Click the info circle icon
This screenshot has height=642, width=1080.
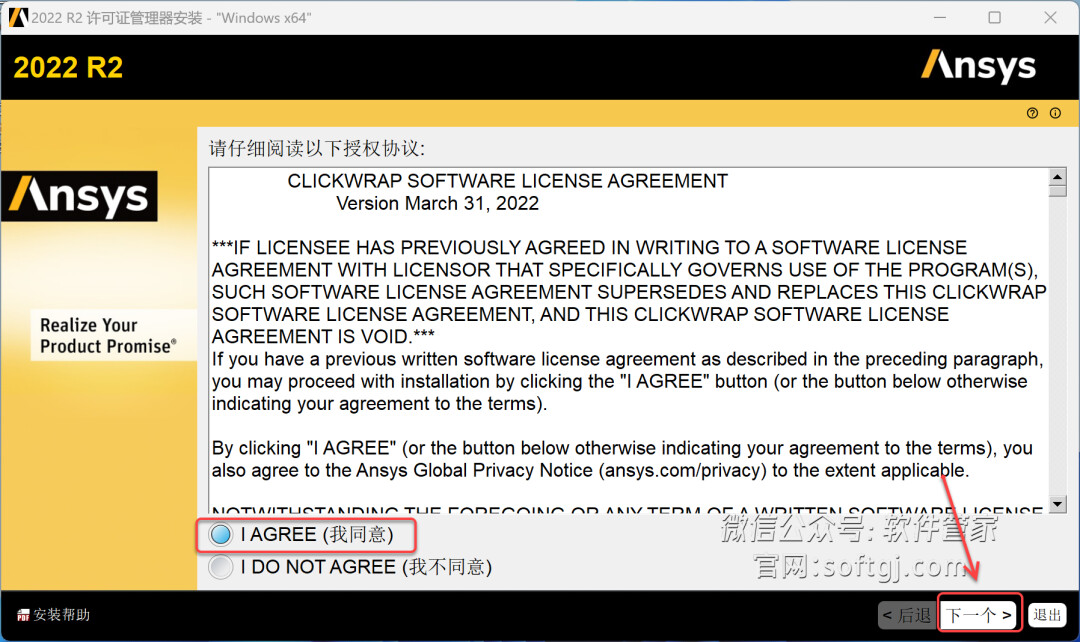tap(1055, 113)
